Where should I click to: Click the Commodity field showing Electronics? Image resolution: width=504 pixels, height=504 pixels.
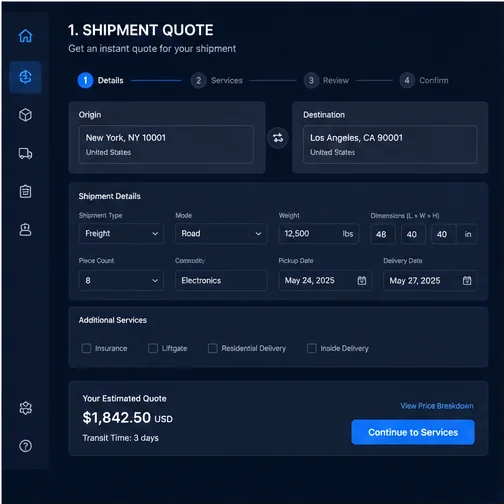[221, 281]
